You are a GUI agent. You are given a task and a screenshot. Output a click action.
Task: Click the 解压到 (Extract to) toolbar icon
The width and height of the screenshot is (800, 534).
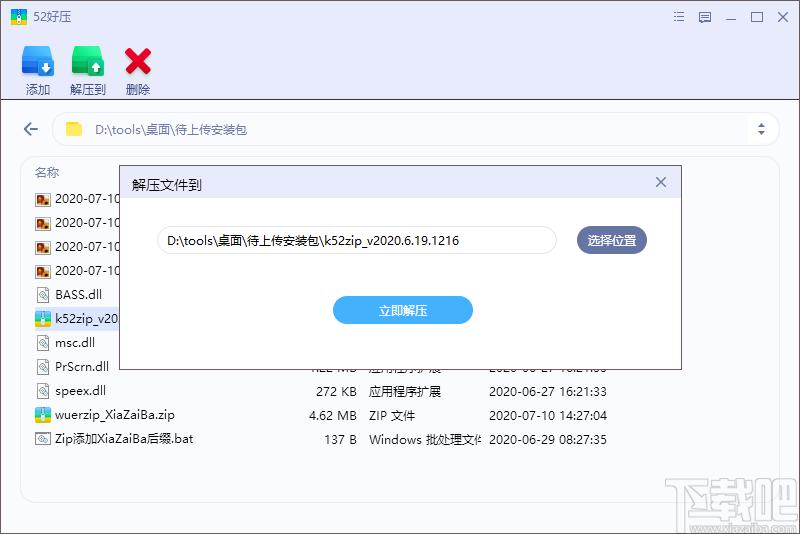[88, 61]
